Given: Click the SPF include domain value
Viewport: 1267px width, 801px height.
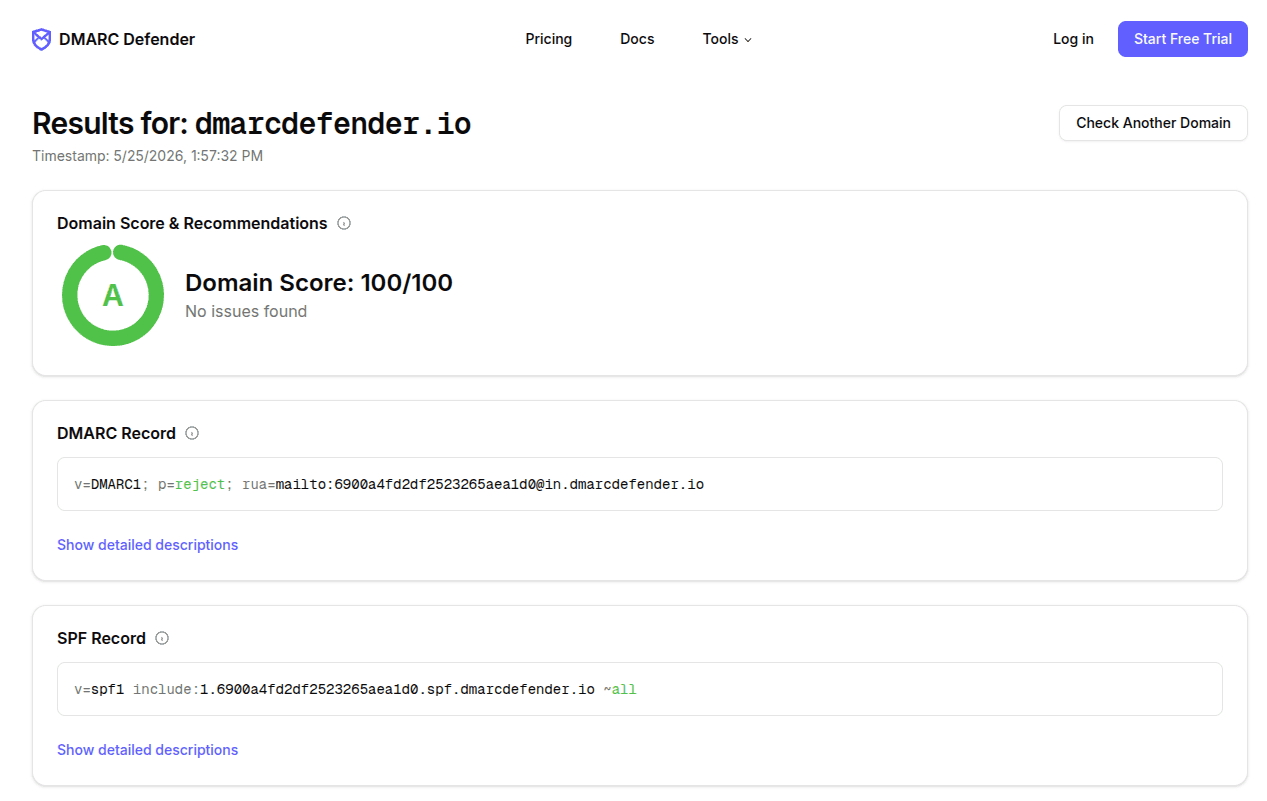Looking at the screenshot, I should click(398, 690).
